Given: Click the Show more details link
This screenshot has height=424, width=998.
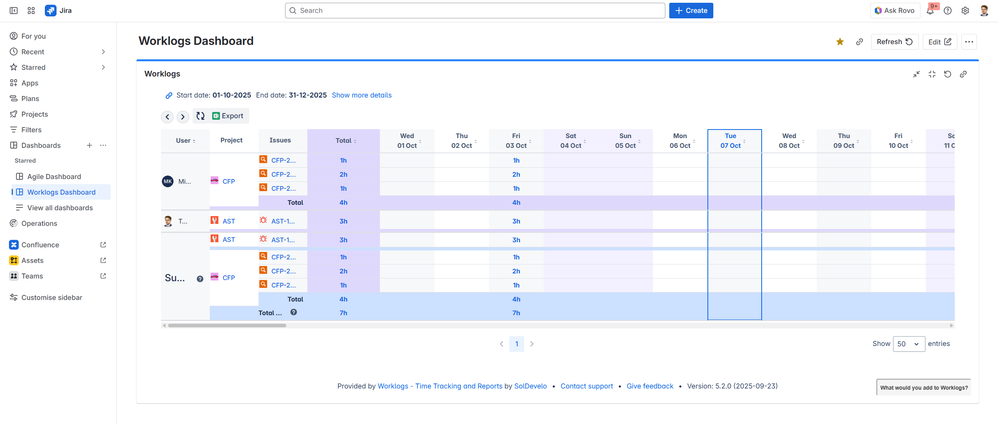Looking at the screenshot, I should click(x=361, y=95).
